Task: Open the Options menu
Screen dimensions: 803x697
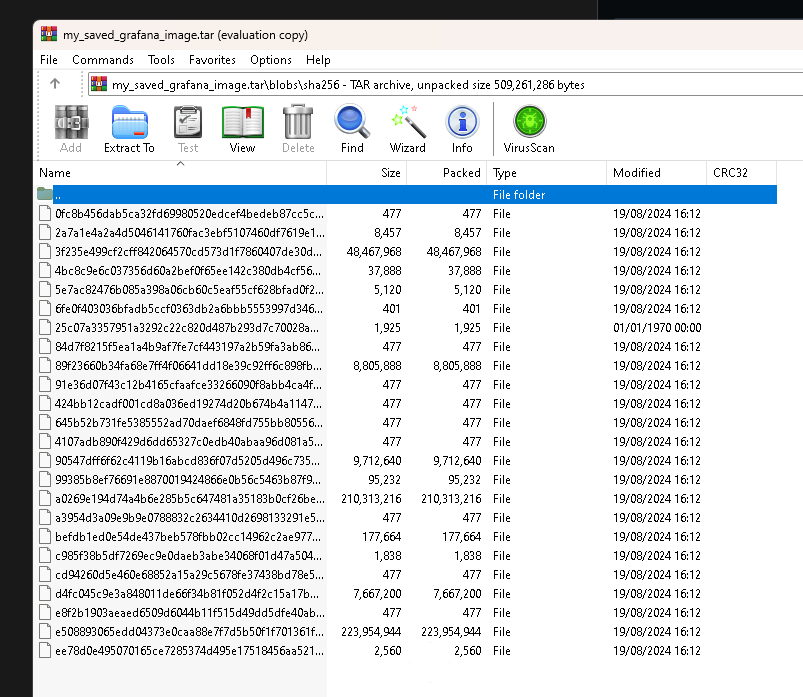Action: pos(271,60)
